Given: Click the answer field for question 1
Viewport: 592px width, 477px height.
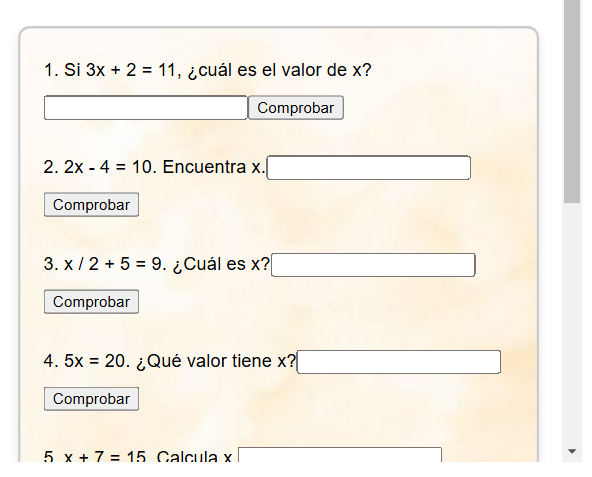Looking at the screenshot, I should click(x=146, y=108).
